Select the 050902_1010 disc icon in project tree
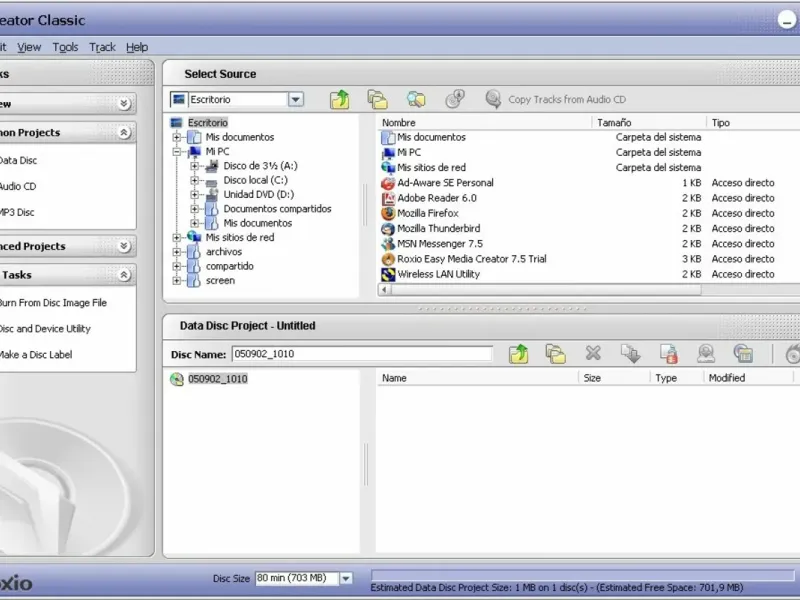800x600 pixels. click(x=177, y=379)
